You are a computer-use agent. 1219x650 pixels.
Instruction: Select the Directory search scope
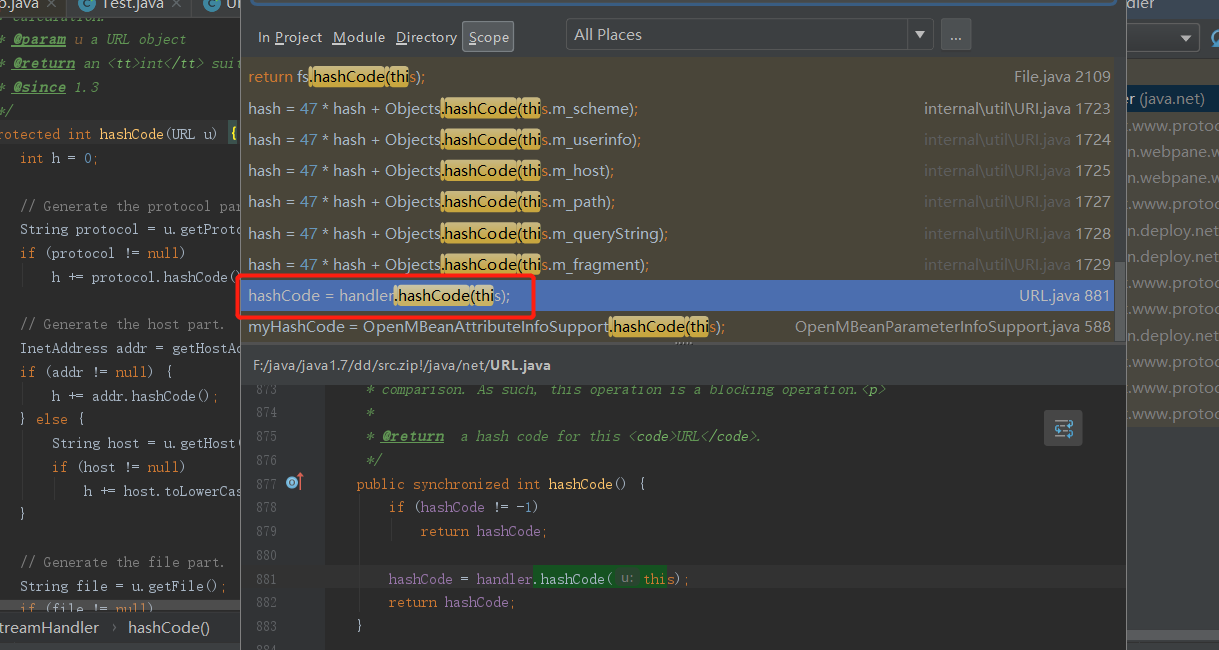(426, 37)
